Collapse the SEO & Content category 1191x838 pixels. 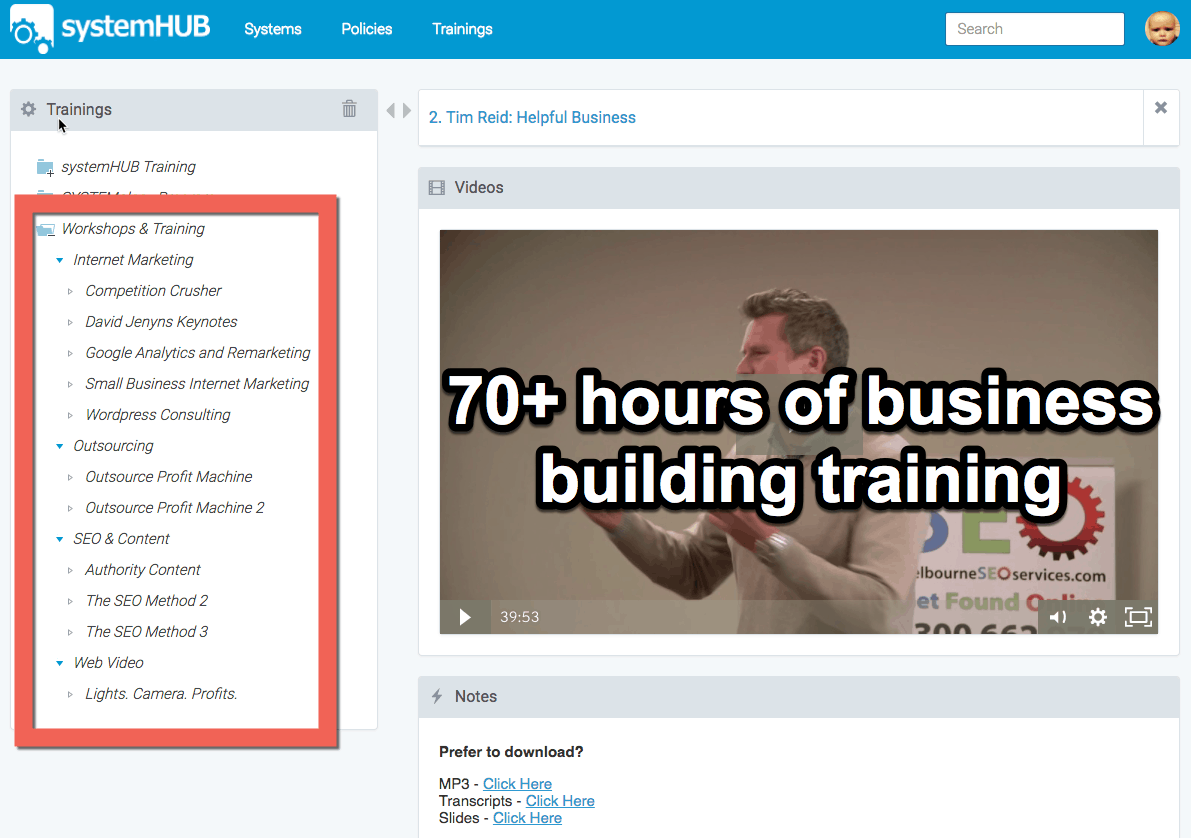pos(59,539)
